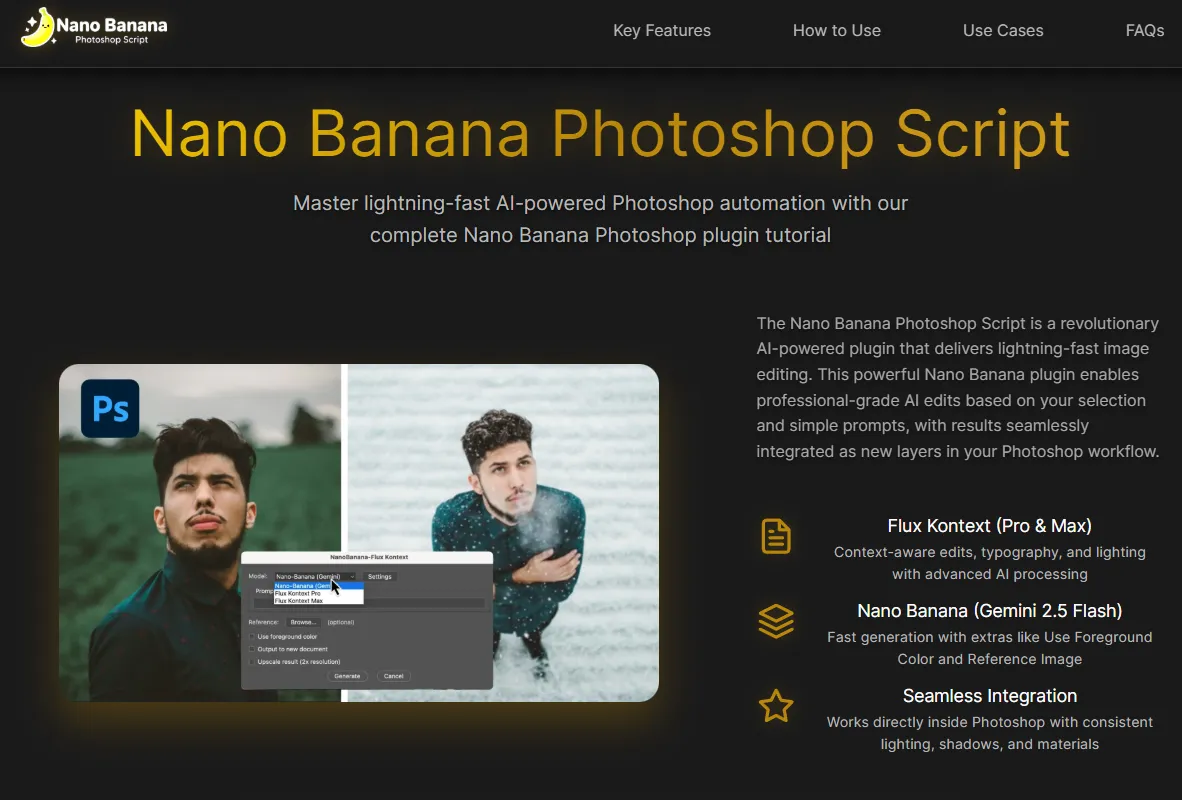
Task: Click the layers icon next to Nano Banana (Gemini)
Action: [x=776, y=621]
